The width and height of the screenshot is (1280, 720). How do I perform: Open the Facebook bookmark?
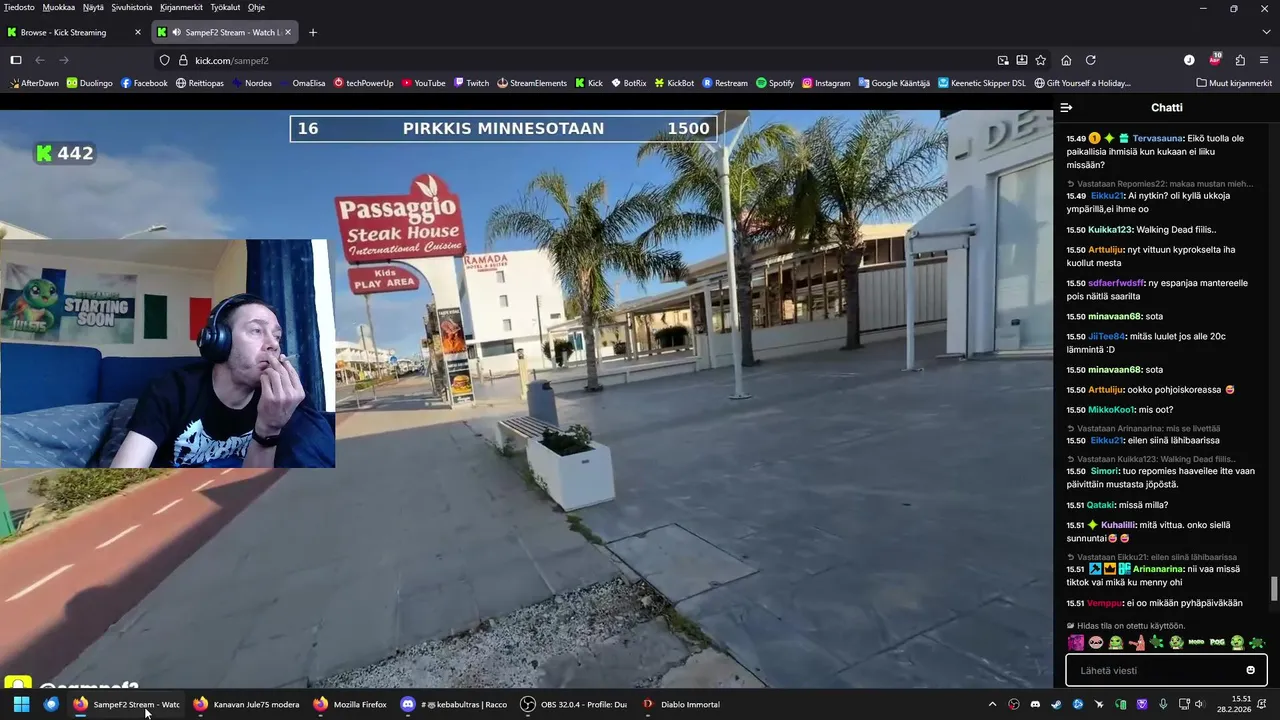click(x=144, y=83)
